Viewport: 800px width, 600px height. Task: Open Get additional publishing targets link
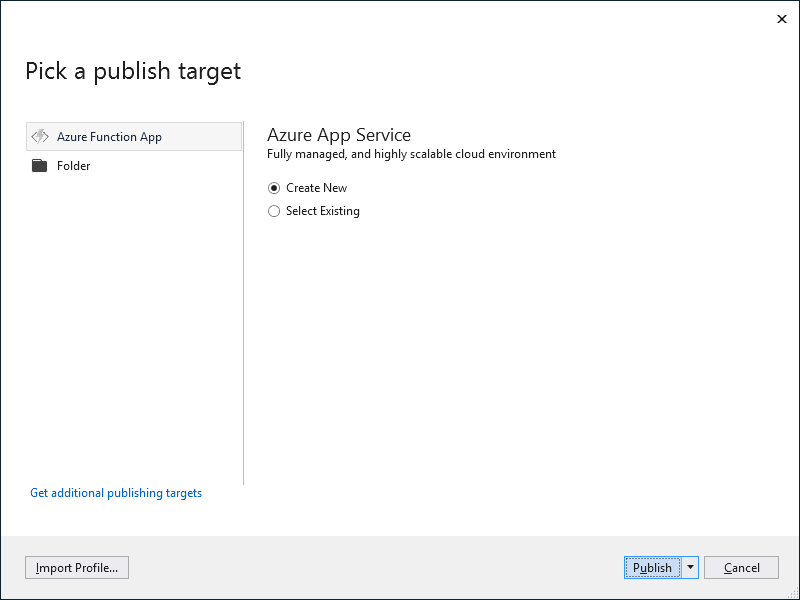116,493
